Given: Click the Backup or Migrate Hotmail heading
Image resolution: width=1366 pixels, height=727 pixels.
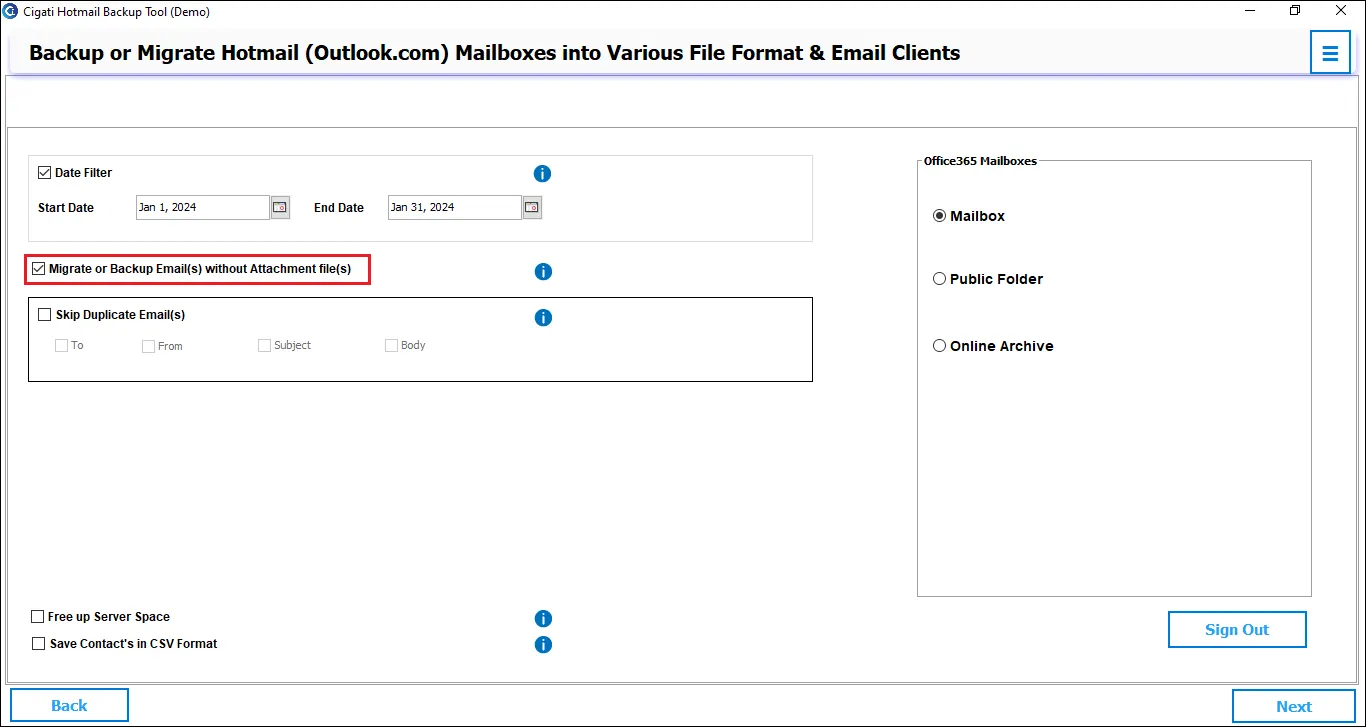Looking at the screenshot, I should pyautogui.click(x=495, y=53).
